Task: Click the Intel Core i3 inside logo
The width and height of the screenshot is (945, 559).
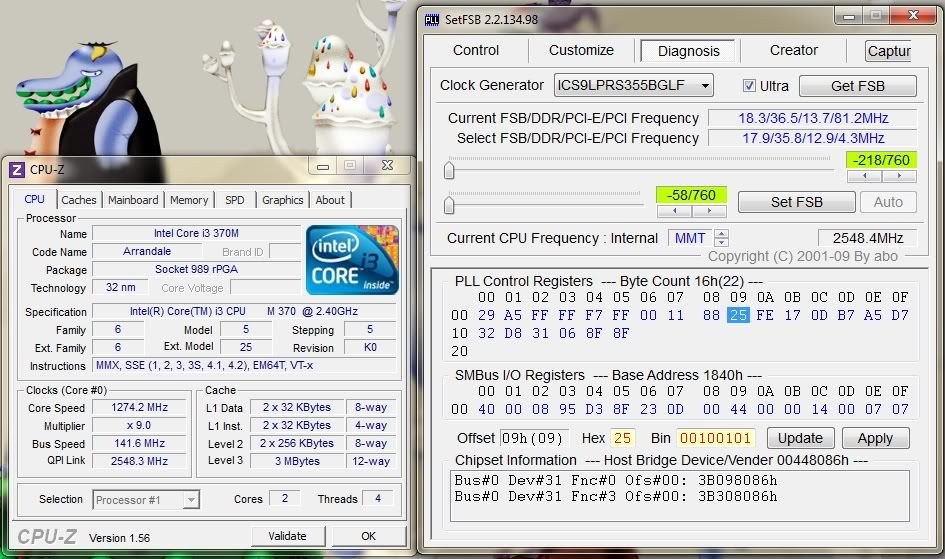Action: [x=352, y=260]
